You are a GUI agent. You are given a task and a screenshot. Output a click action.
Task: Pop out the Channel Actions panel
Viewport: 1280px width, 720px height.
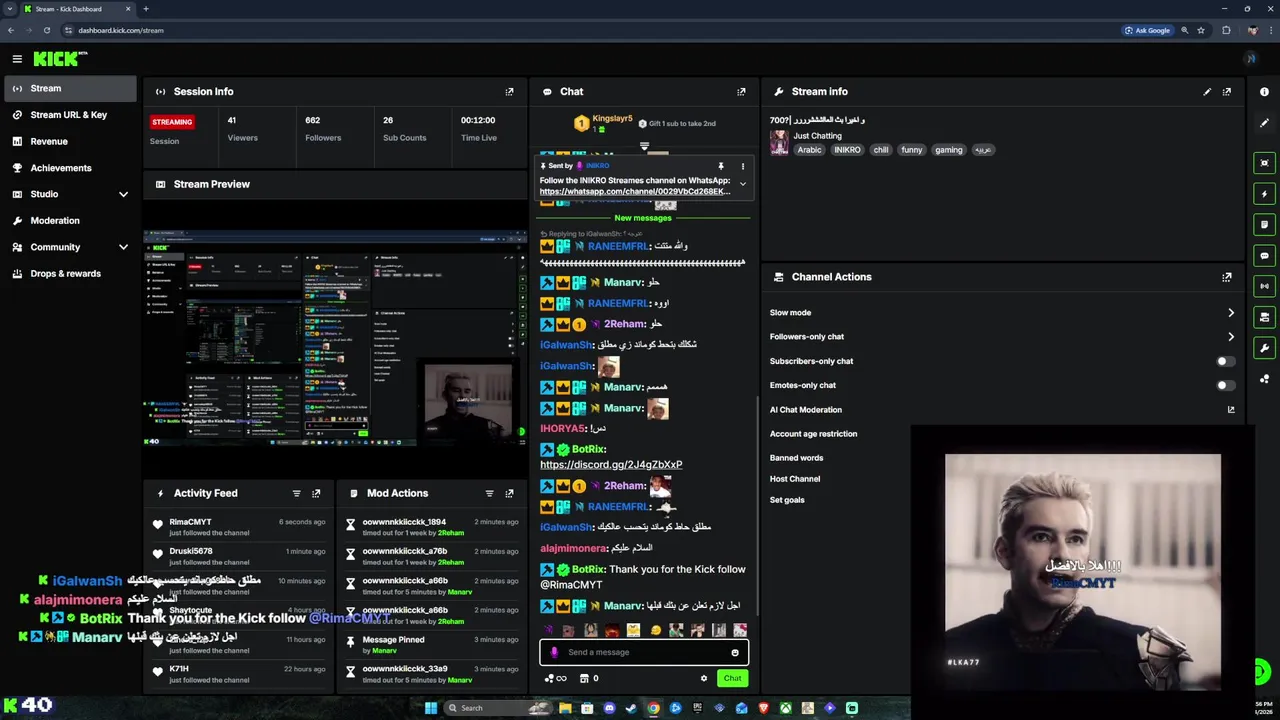click(1227, 277)
